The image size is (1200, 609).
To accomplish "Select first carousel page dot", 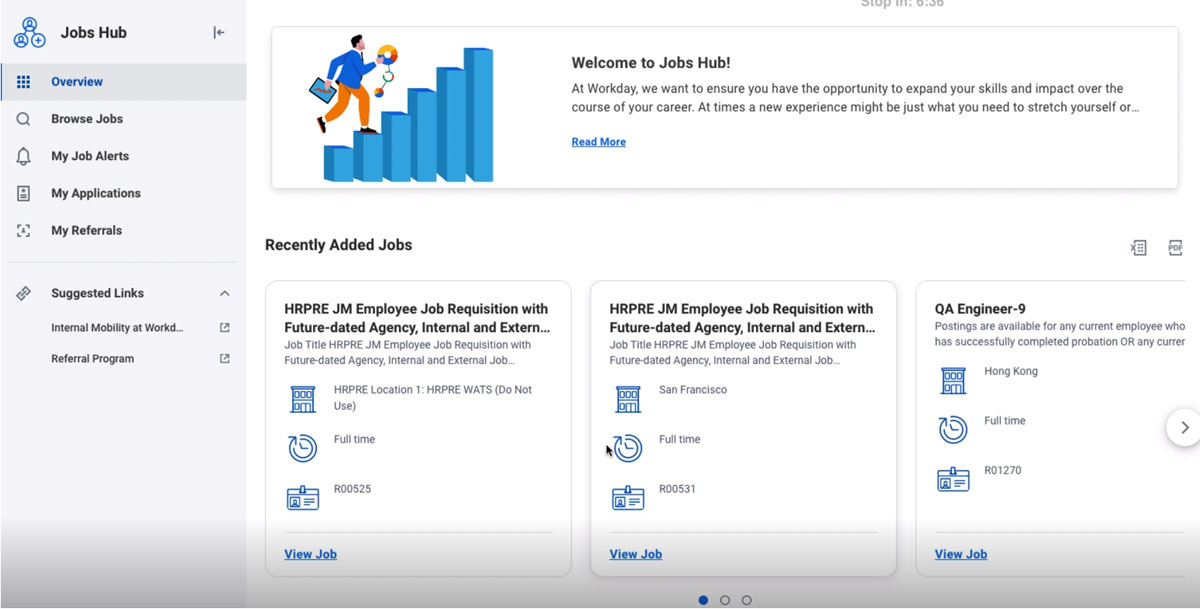I will [x=703, y=600].
